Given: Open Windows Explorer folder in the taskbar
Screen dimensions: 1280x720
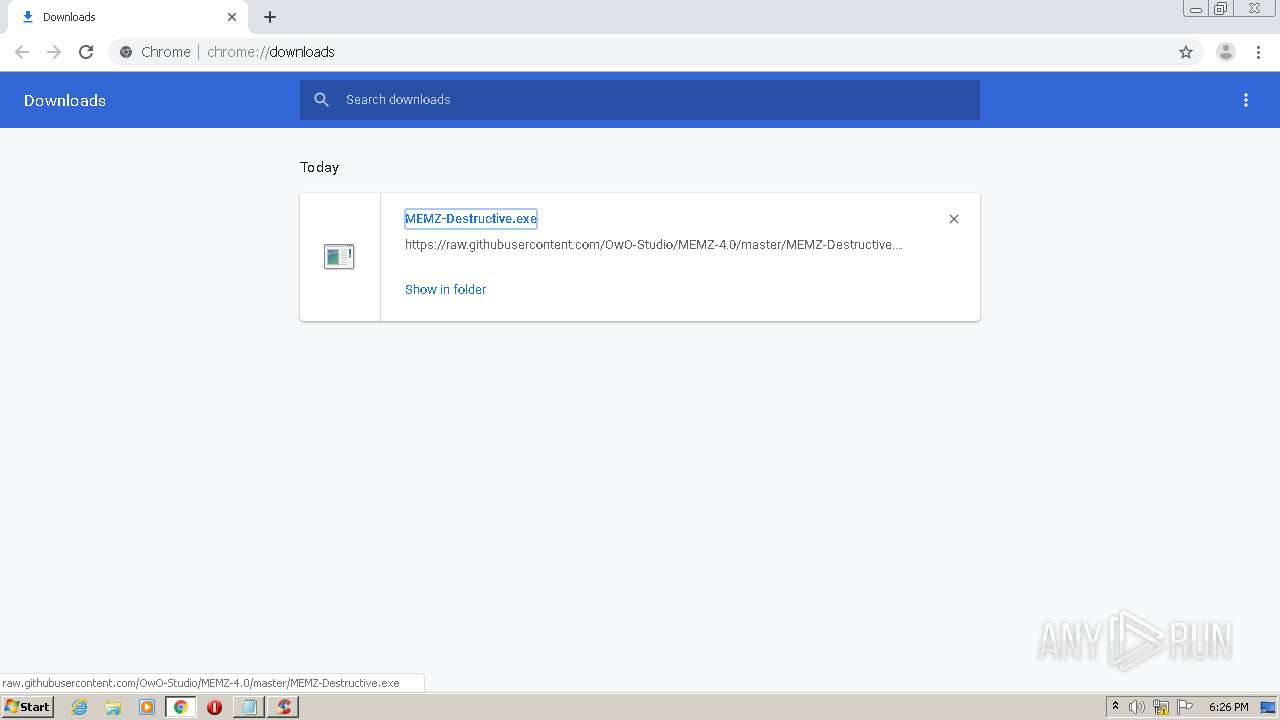Looking at the screenshot, I should [x=113, y=707].
